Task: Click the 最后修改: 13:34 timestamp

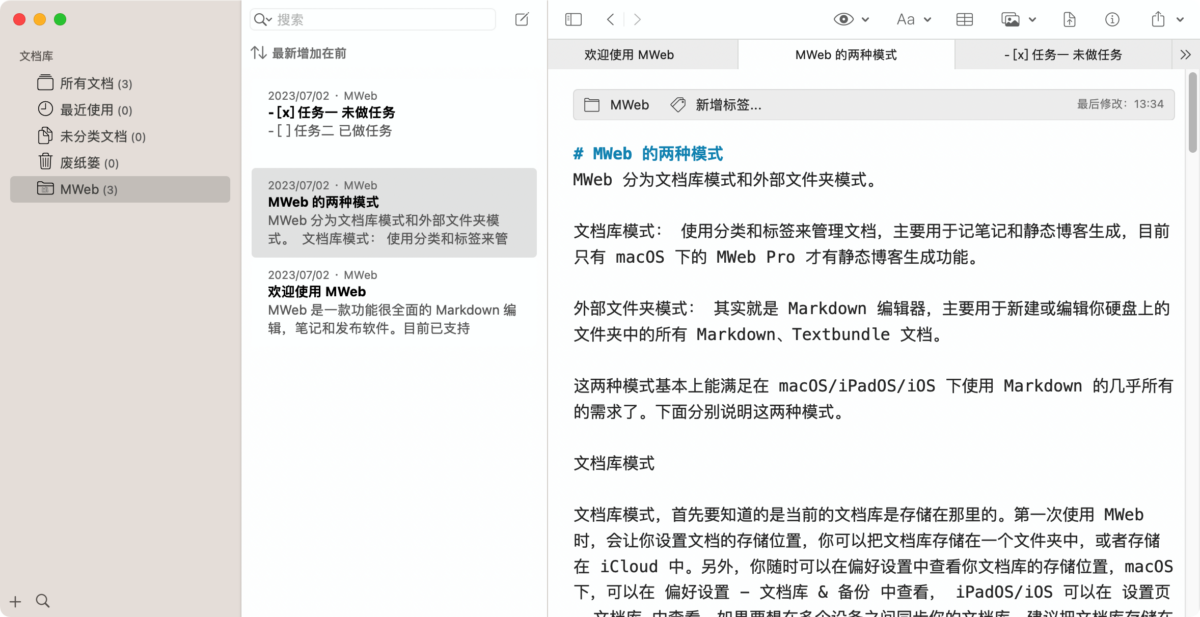Action: (1120, 104)
